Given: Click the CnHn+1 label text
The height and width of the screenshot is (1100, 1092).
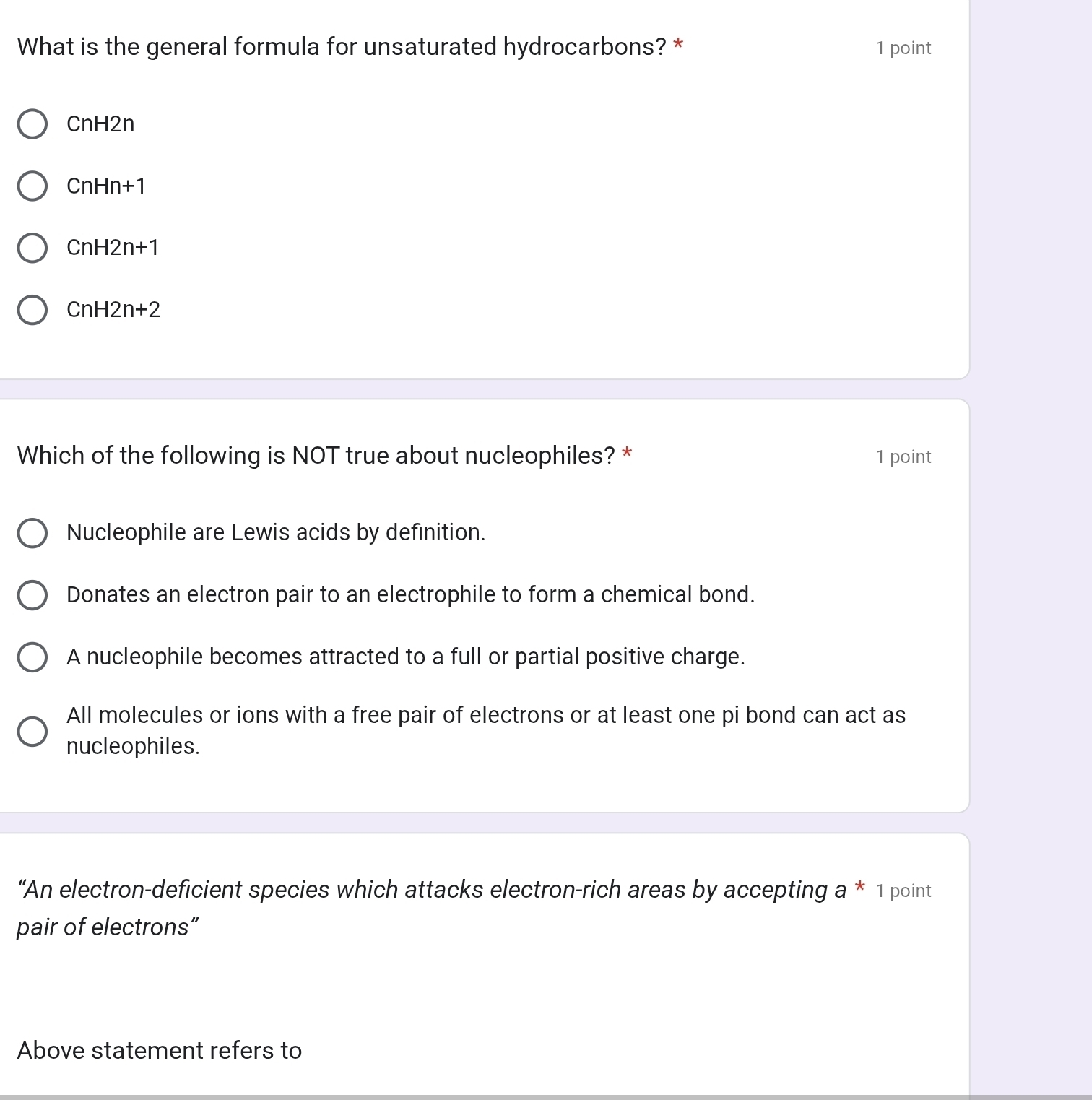Looking at the screenshot, I should [x=106, y=186].
